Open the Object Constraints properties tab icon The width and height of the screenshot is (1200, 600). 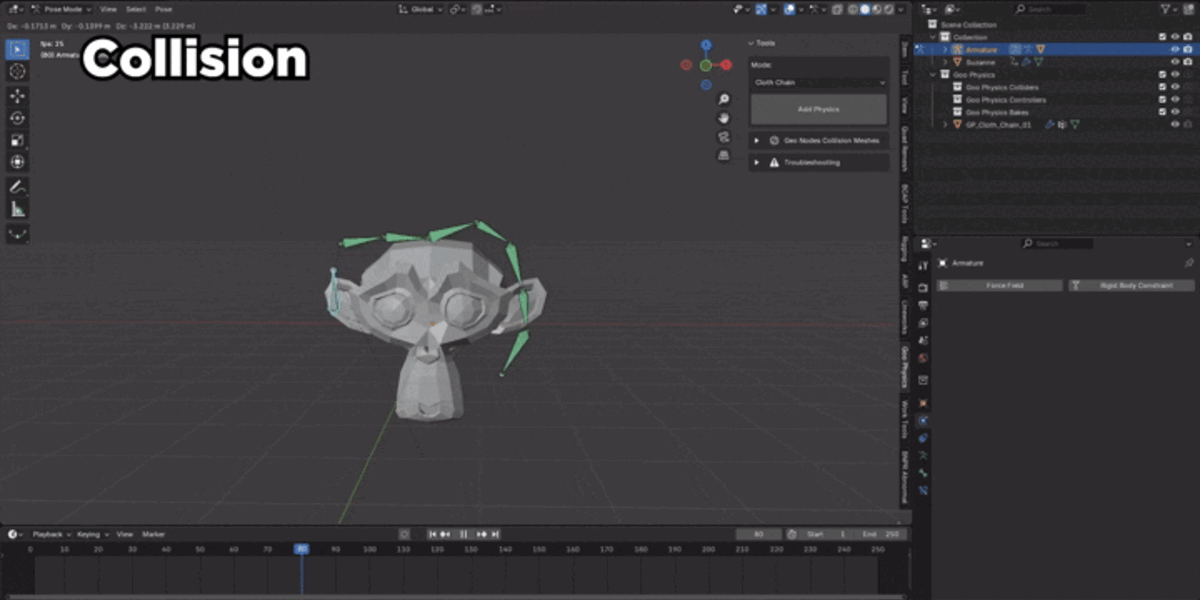[923, 437]
